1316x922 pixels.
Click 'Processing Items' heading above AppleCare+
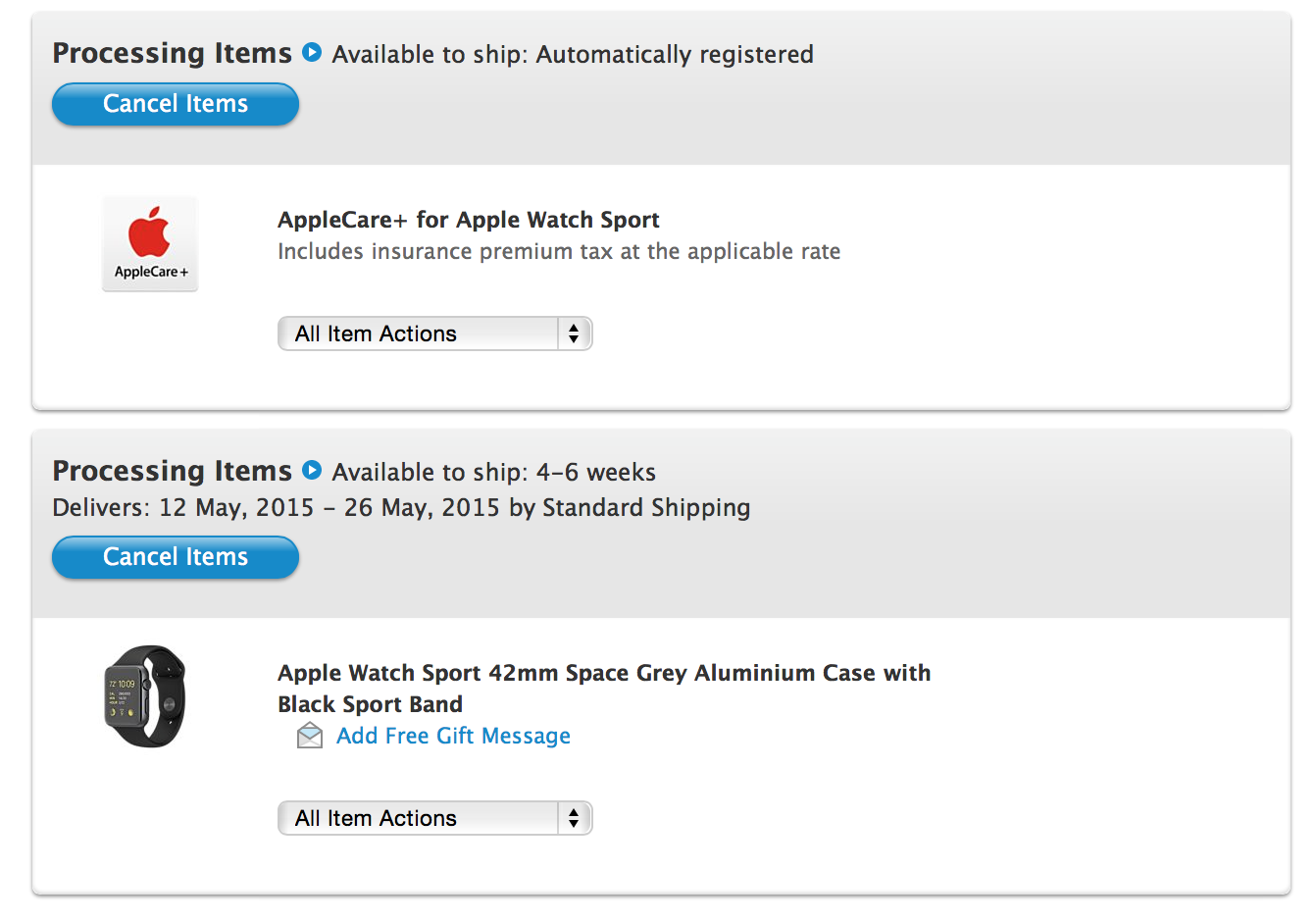click(173, 53)
